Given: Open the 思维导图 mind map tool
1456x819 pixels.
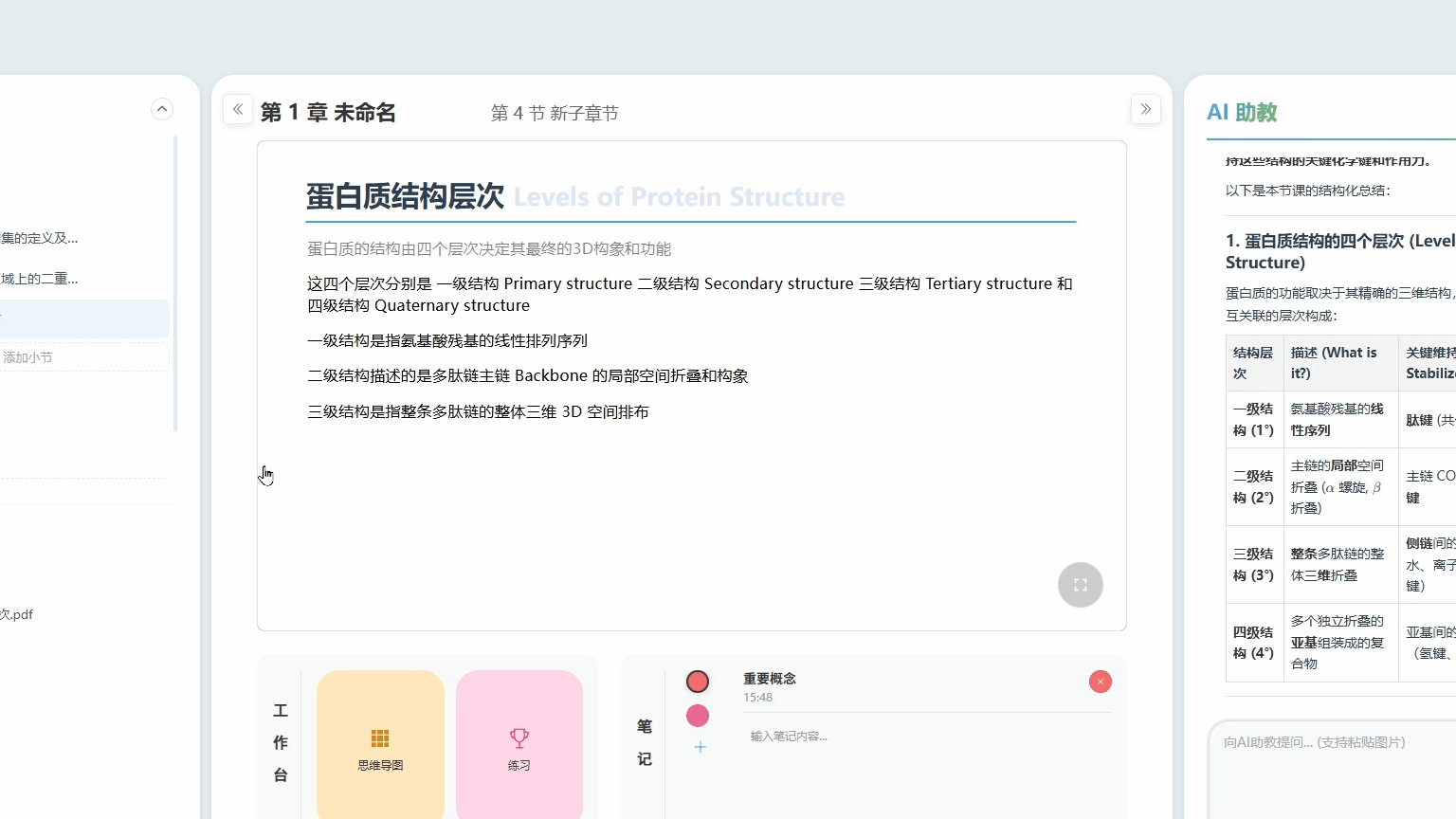Looking at the screenshot, I should point(379,744).
